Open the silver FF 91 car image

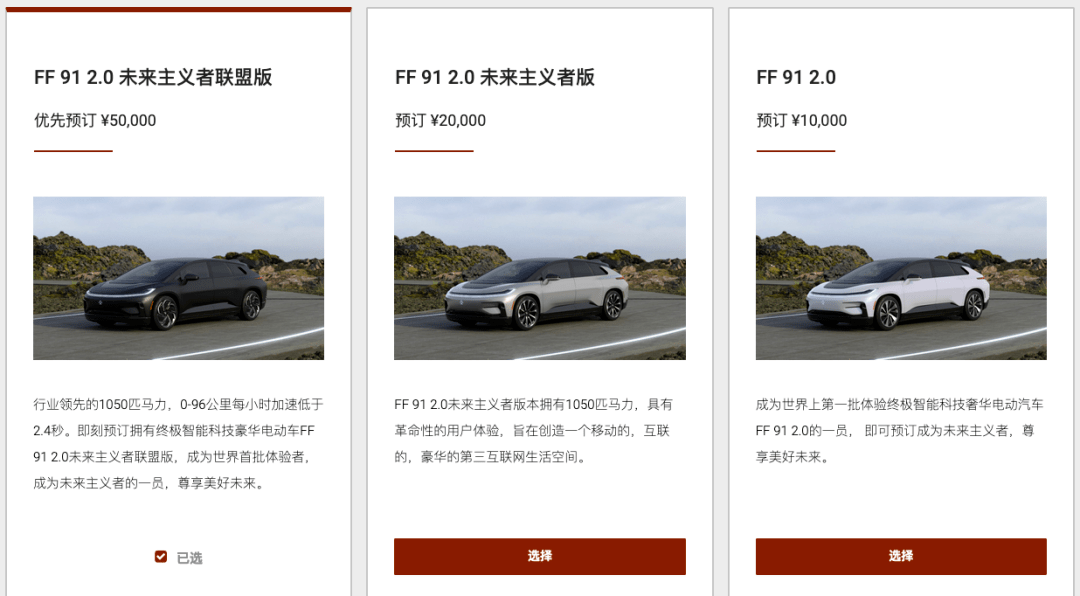pos(539,278)
